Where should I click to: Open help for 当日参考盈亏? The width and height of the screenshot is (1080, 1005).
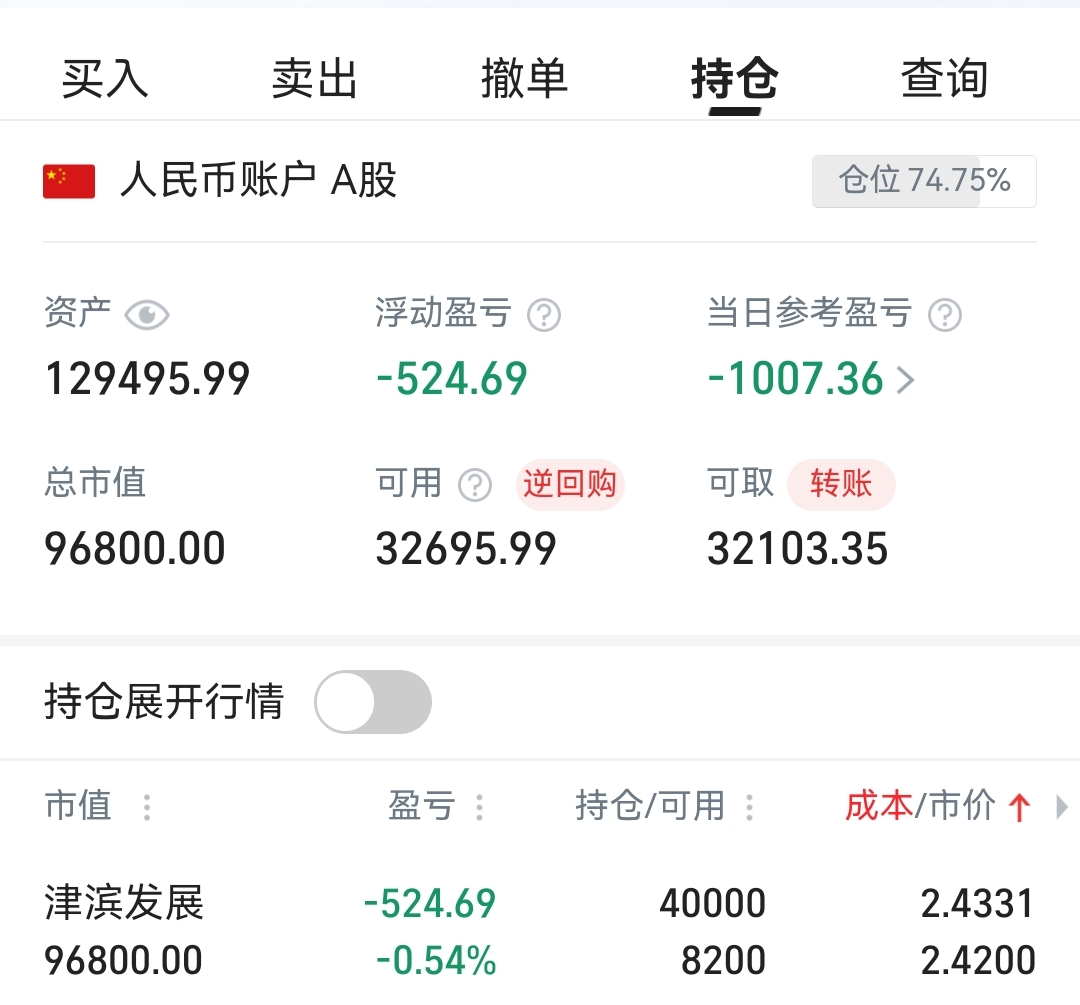coord(945,315)
